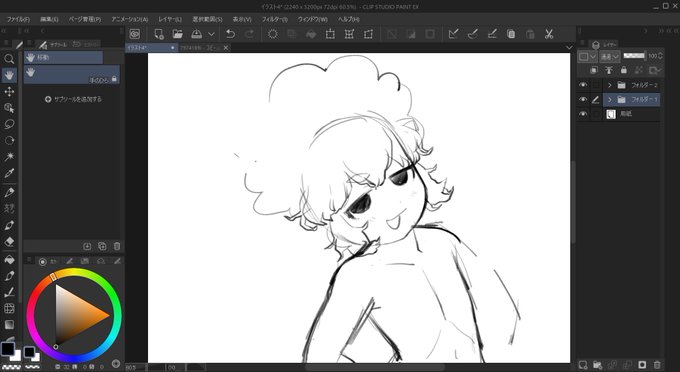Click the scissors cut icon
Screen dimensions: 680x372
point(549,34)
